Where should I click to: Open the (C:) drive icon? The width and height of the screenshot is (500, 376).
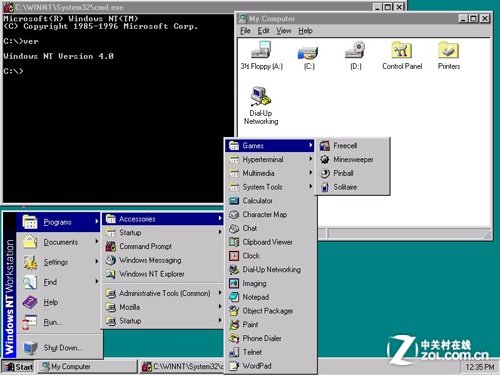click(308, 57)
